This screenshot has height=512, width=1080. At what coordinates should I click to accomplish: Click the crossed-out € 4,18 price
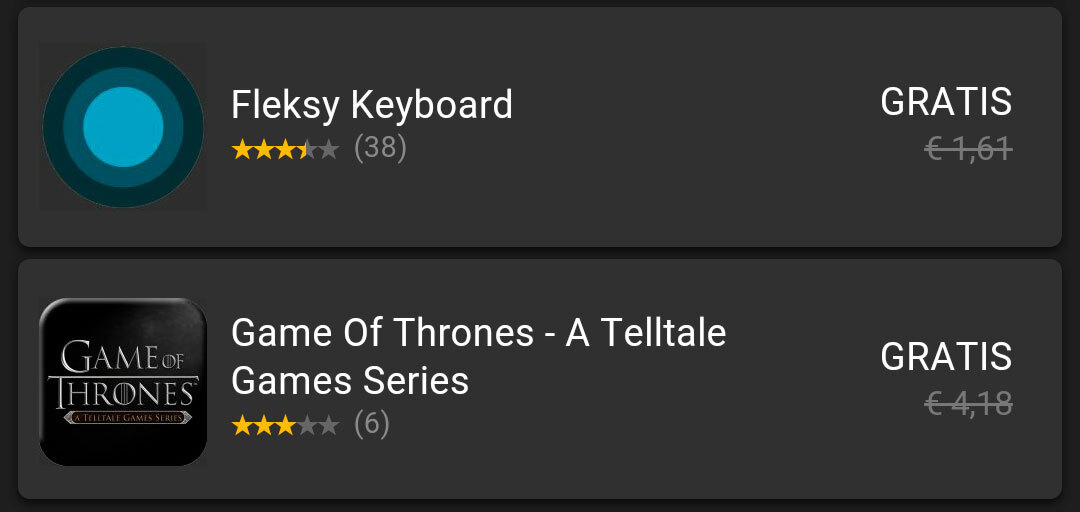[969, 405]
